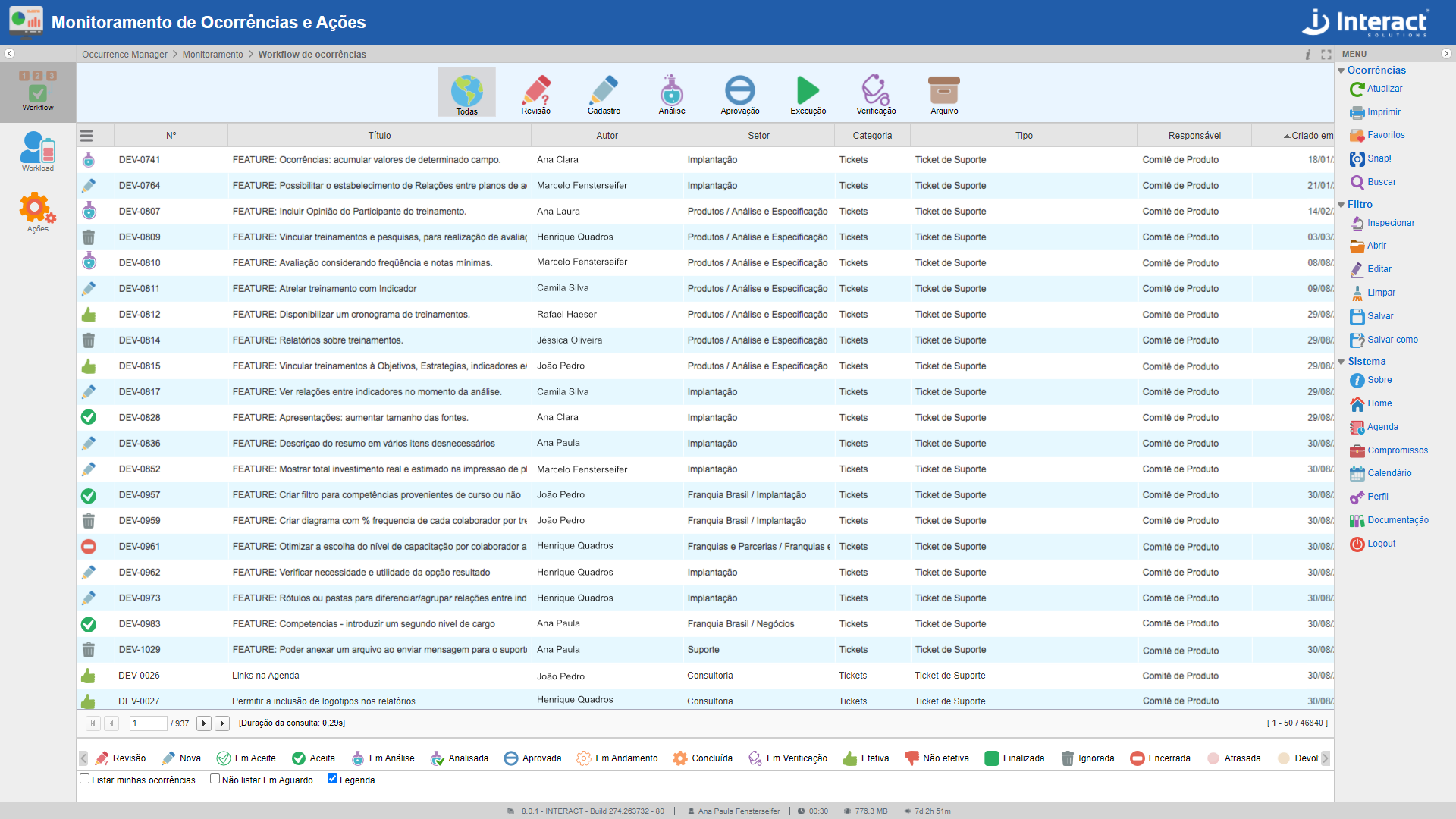Screen dimensions: 1456x819
Task: Open Occurrence Manager breadcrumb
Action: coord(124,55)
